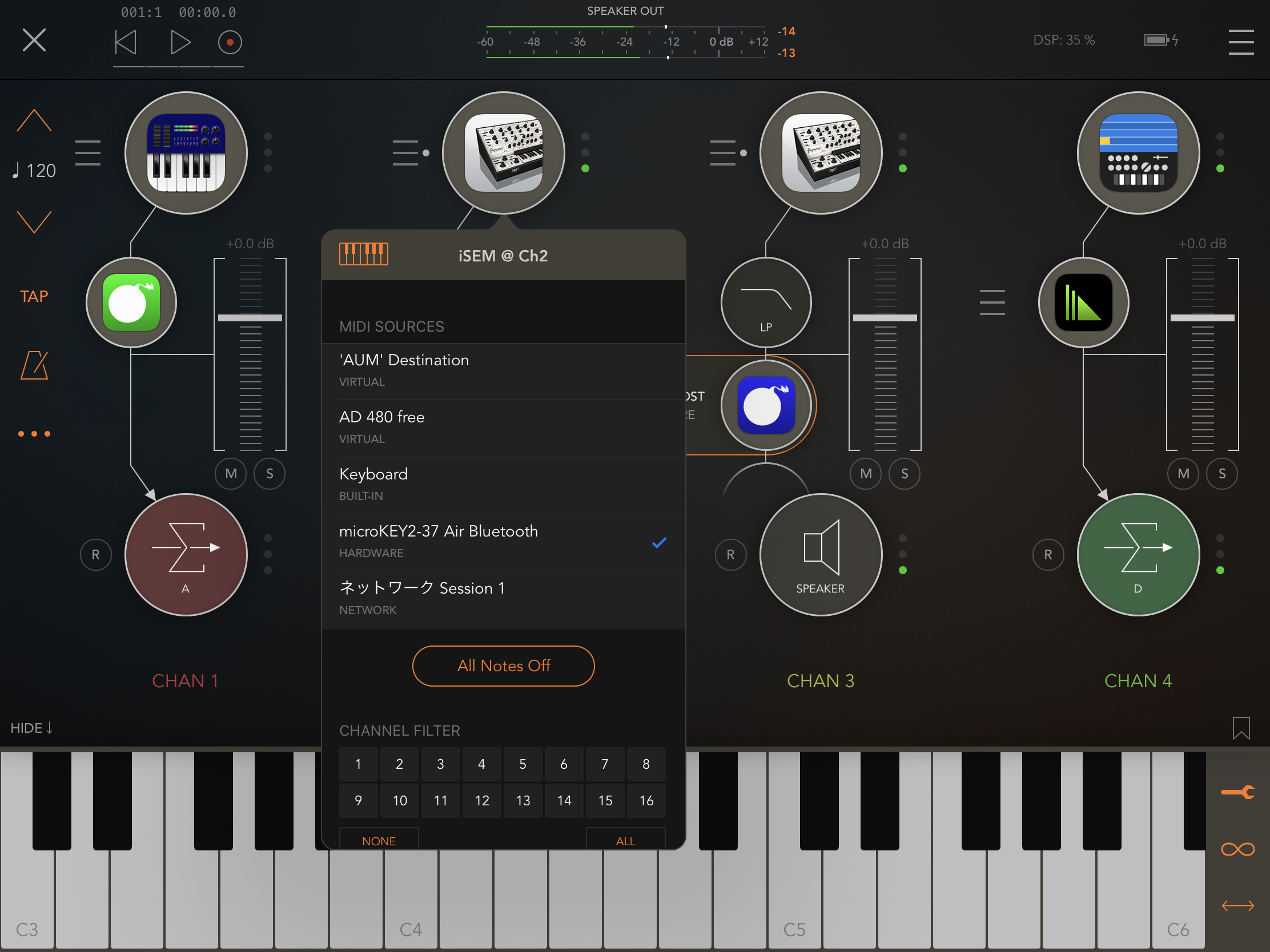Click the keyboard icon in iSEM popup header
The width and height of the screenshot is (1270, 952).
point(363,253)
